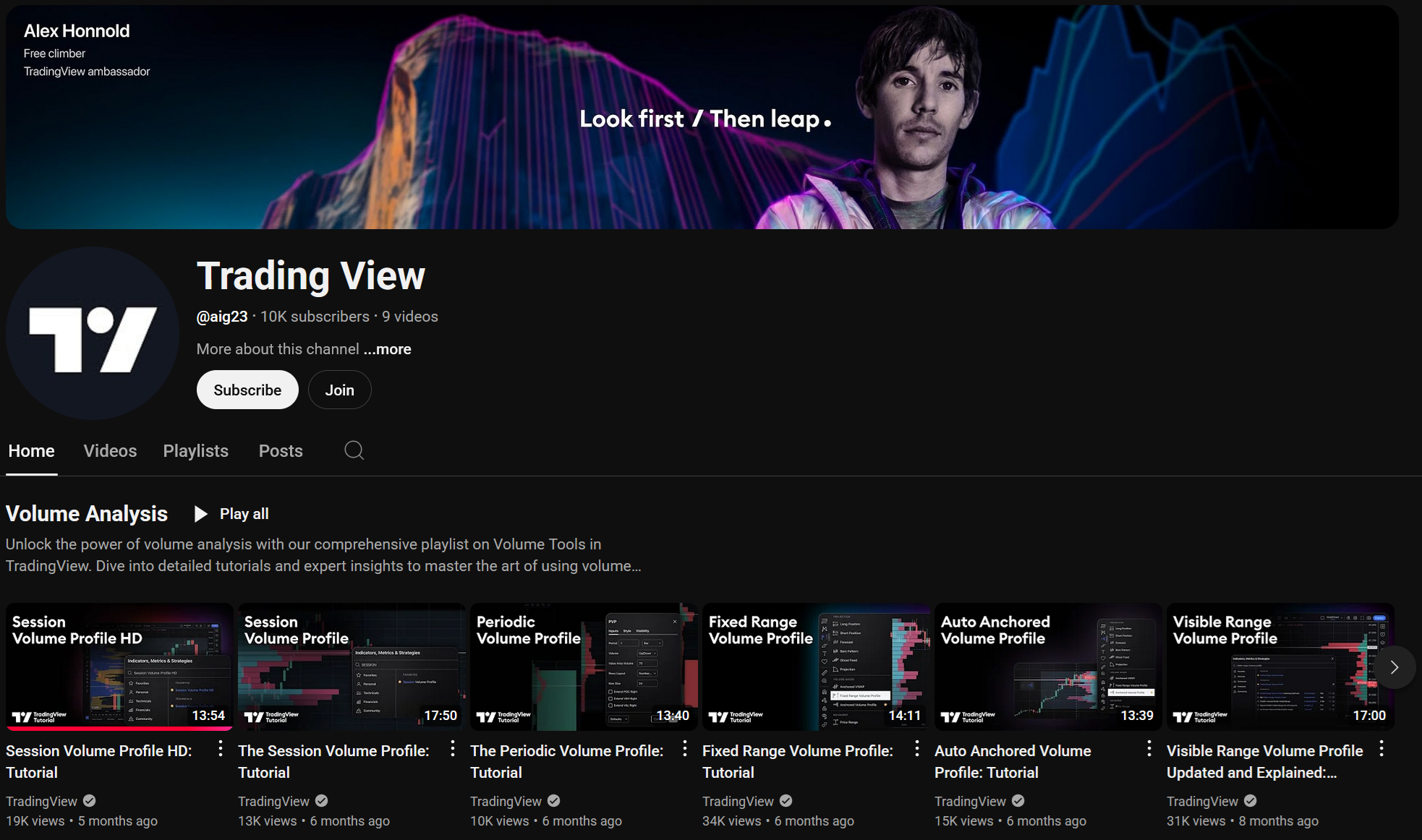Subscribe to the Trading View channel
Screen dimensions: 1422x840
click(247, 390)
